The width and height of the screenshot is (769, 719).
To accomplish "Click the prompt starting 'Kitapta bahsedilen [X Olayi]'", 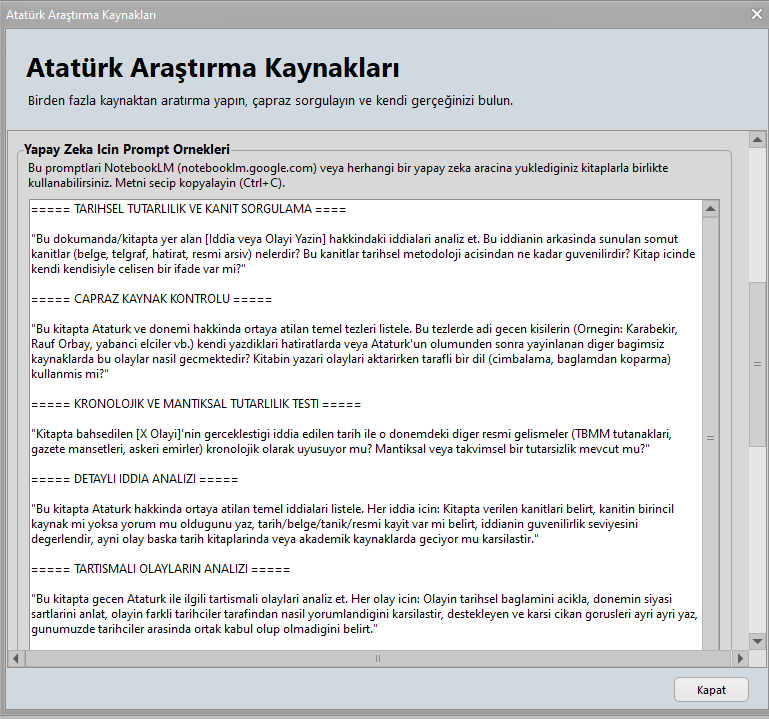I will [352, 441].
